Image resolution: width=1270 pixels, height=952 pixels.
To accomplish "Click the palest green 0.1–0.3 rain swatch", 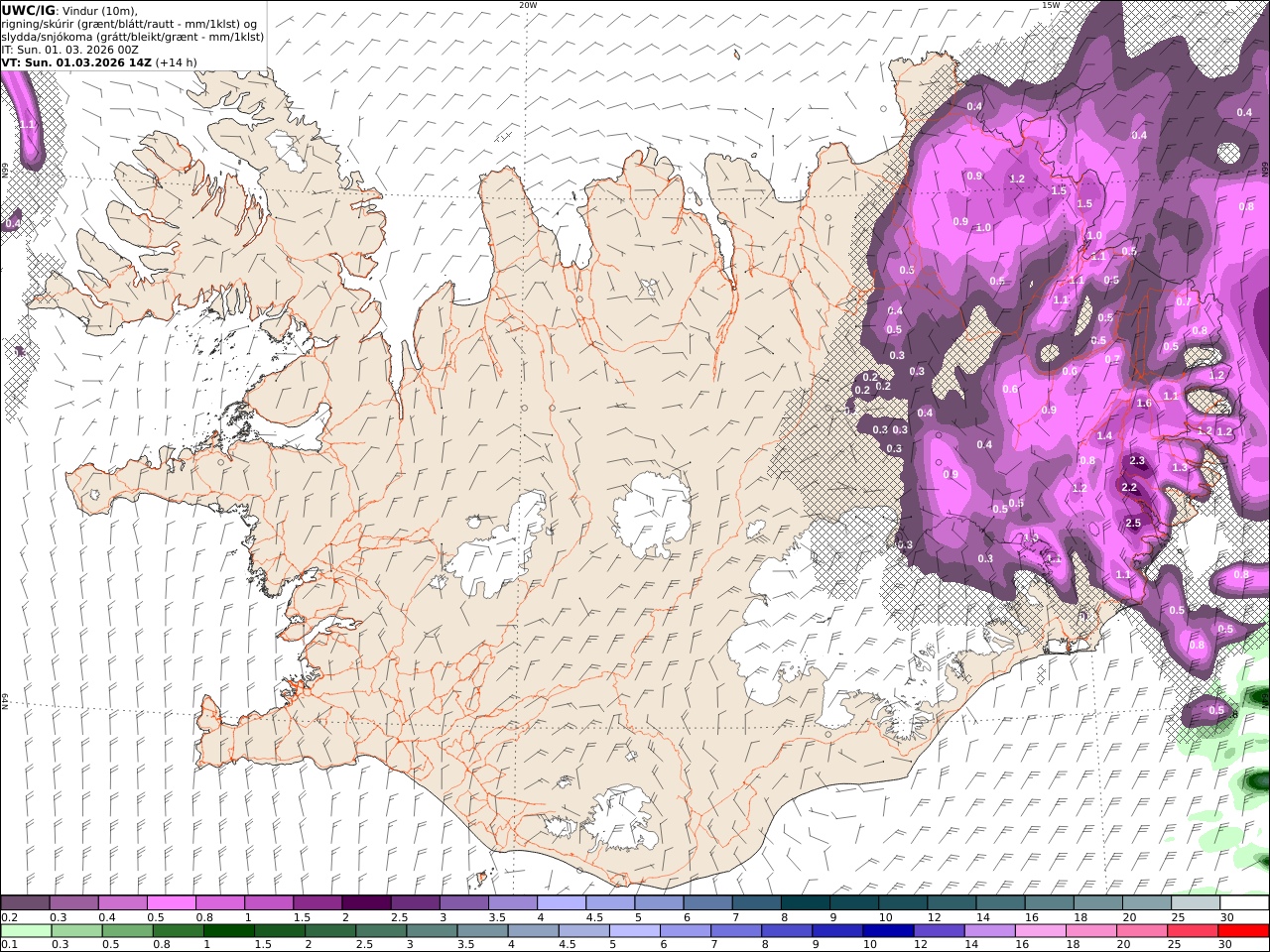I will (26, 931).
